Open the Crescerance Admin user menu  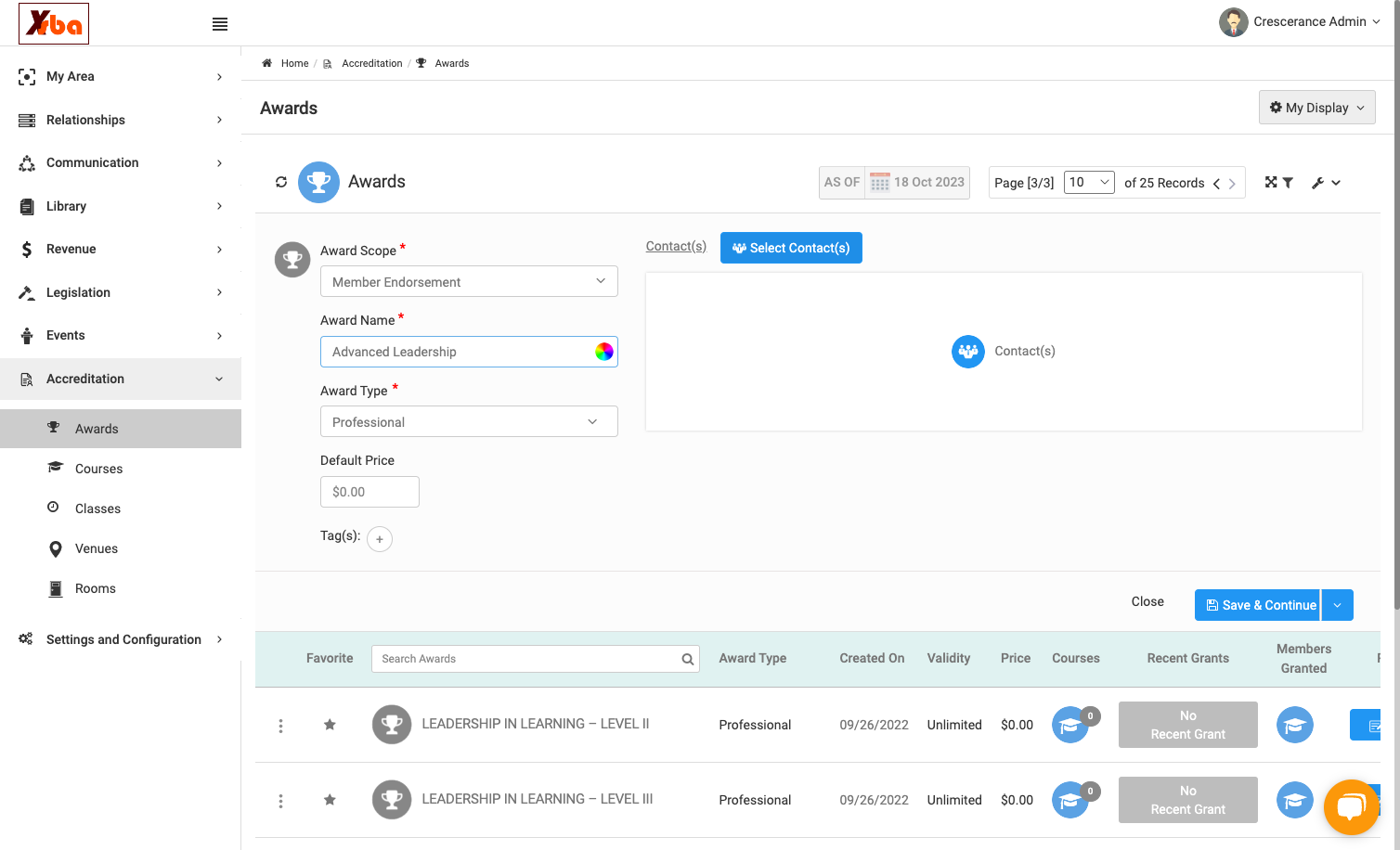[x=1299, y=22]
